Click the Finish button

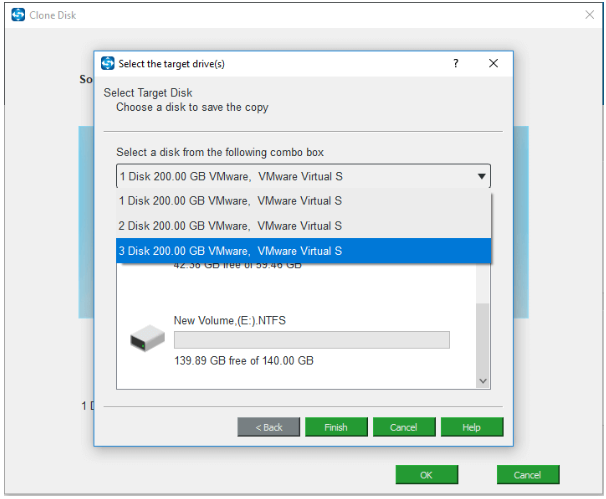click(336, 427)
